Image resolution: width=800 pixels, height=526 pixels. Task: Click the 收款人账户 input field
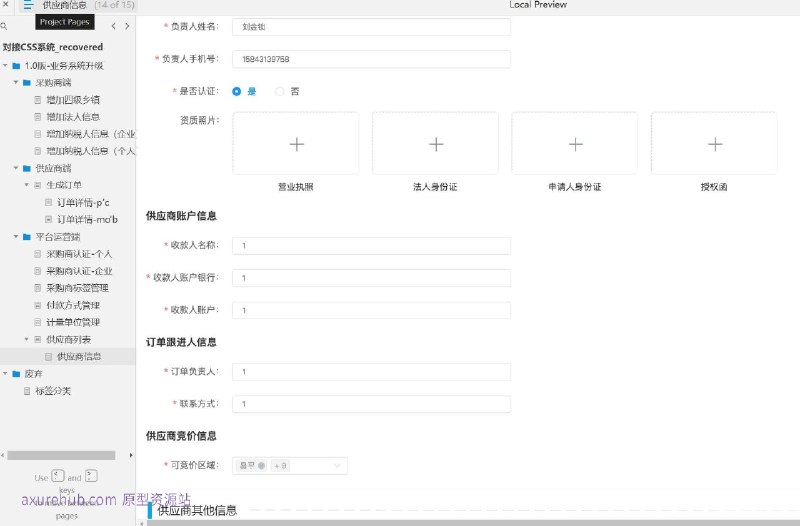coord(371,310)
